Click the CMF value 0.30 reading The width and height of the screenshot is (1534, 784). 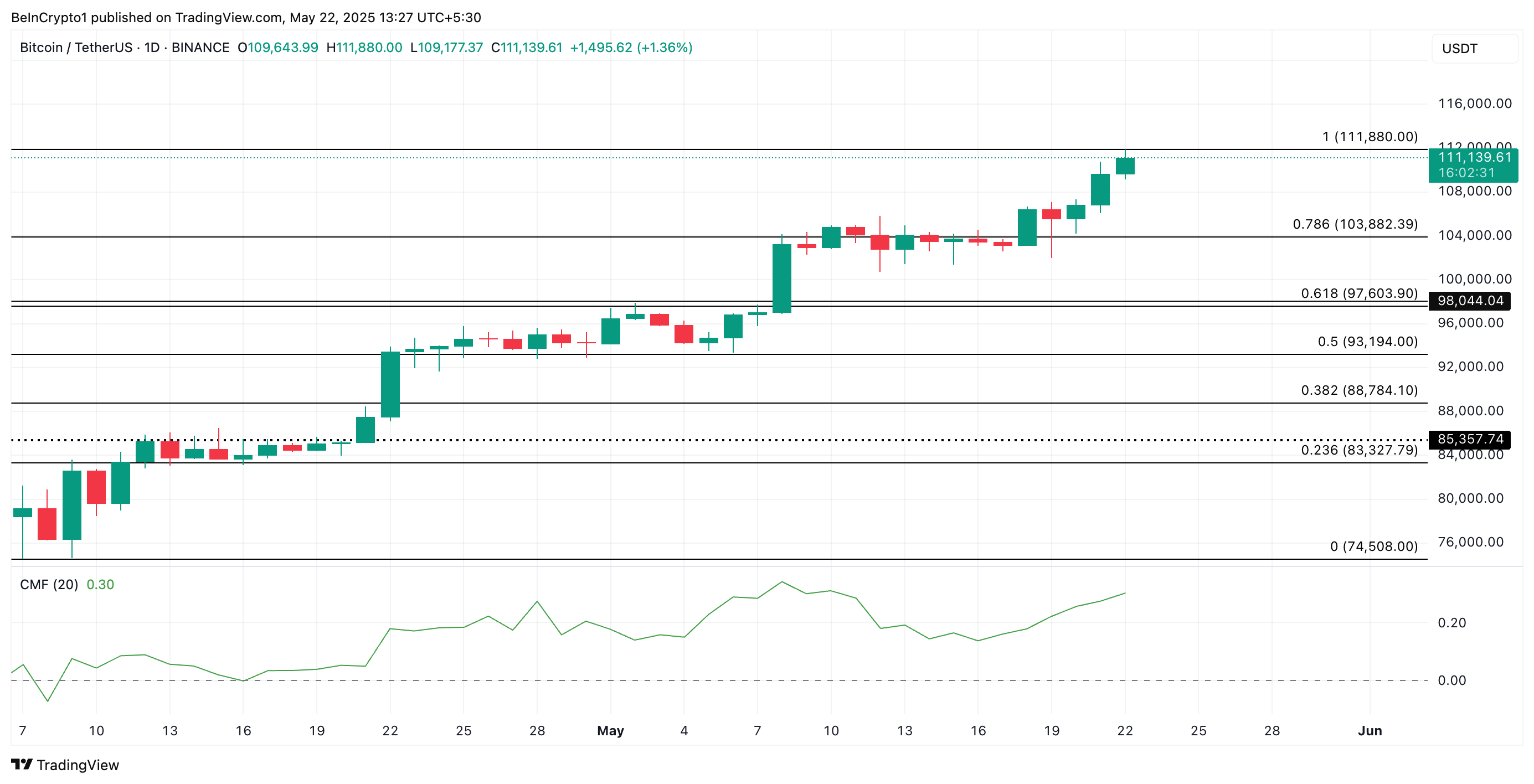coord(100,585)
